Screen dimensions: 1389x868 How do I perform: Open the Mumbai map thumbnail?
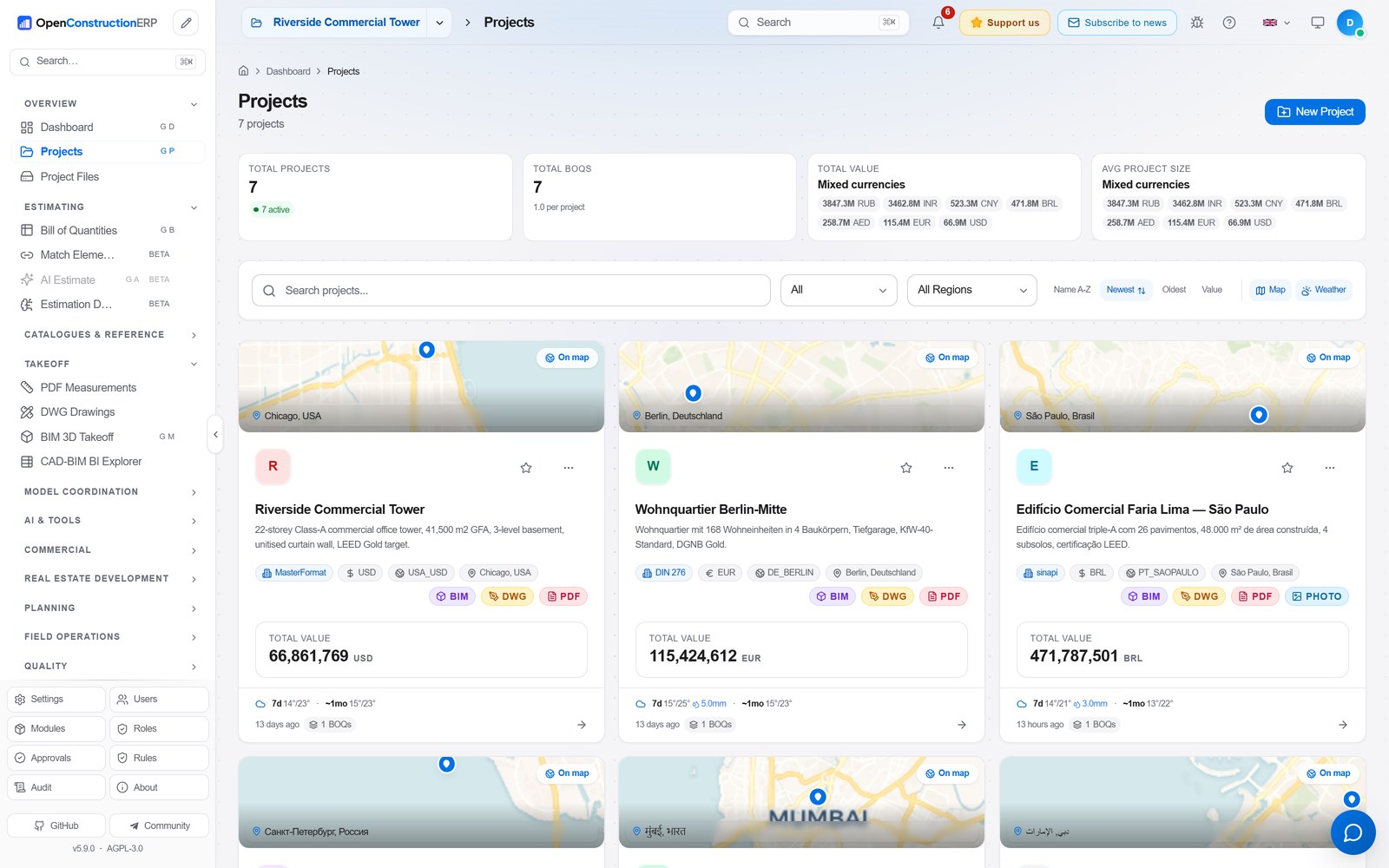click(x=801, y=802)
